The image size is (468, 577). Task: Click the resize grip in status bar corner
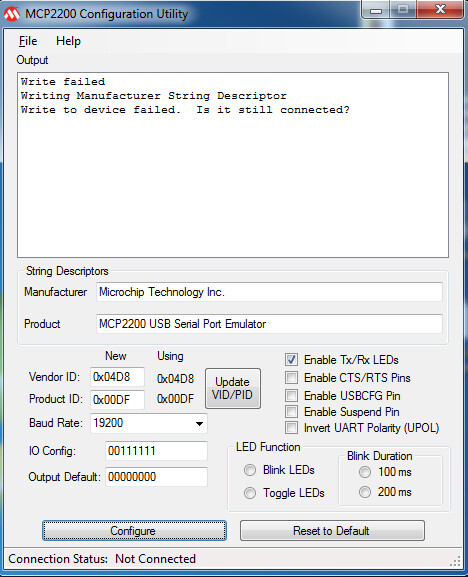pyautogui.click(x=455, y=561)
